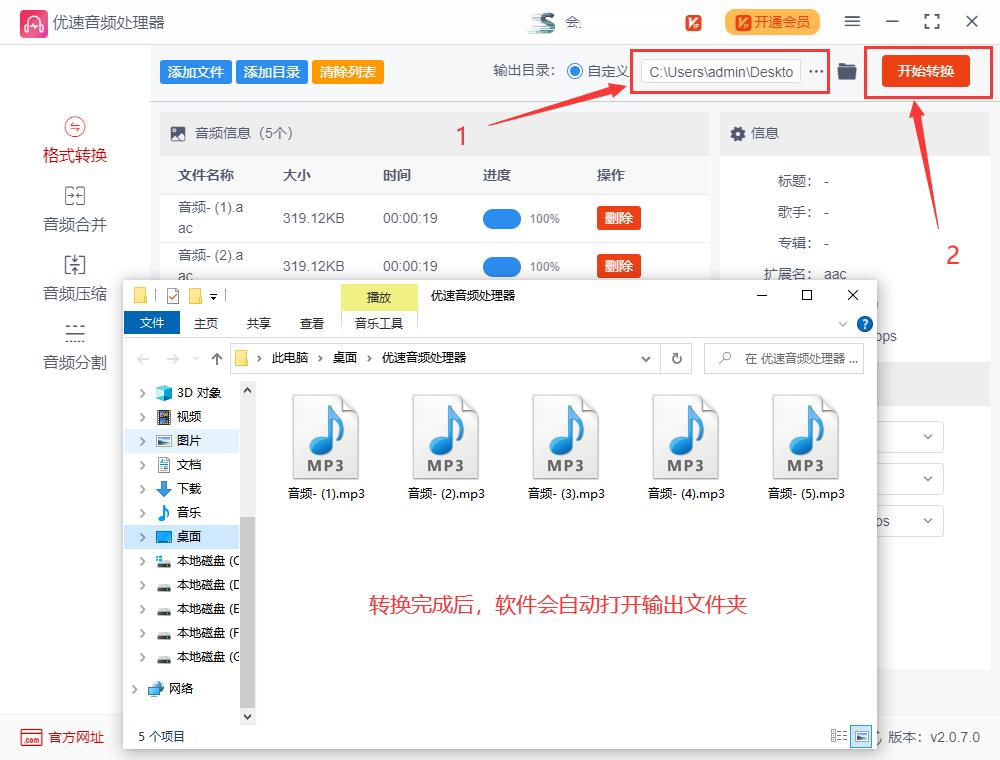Screen dimensions: 1000x760
Task: Click the Explorer forward arrow
Action: pyautogui.click(x=173, y=359)
